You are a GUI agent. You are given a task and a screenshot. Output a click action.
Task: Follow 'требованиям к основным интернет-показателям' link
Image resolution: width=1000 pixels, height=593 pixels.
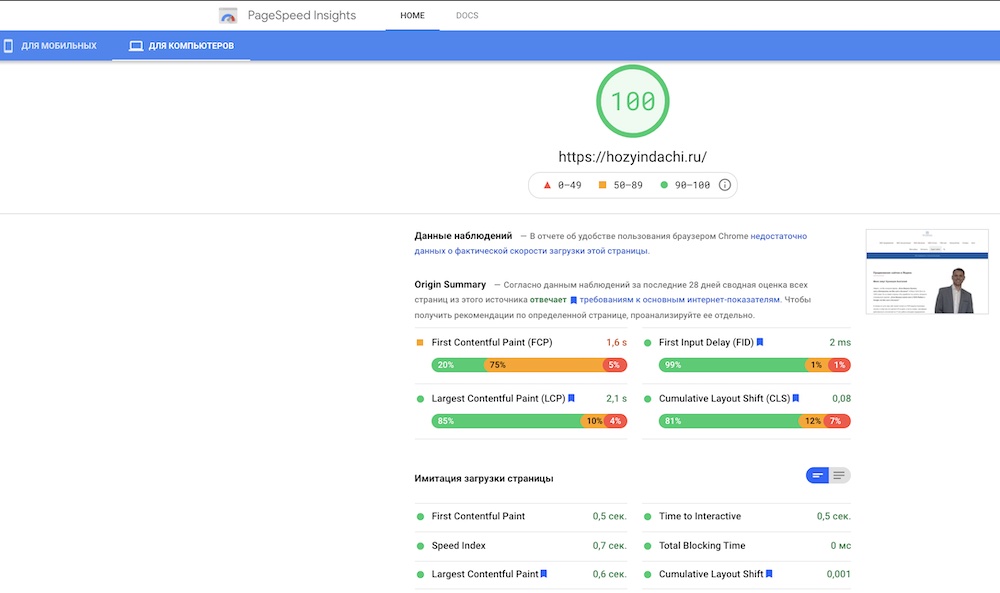pyautogui.click(x=679, y=300)
